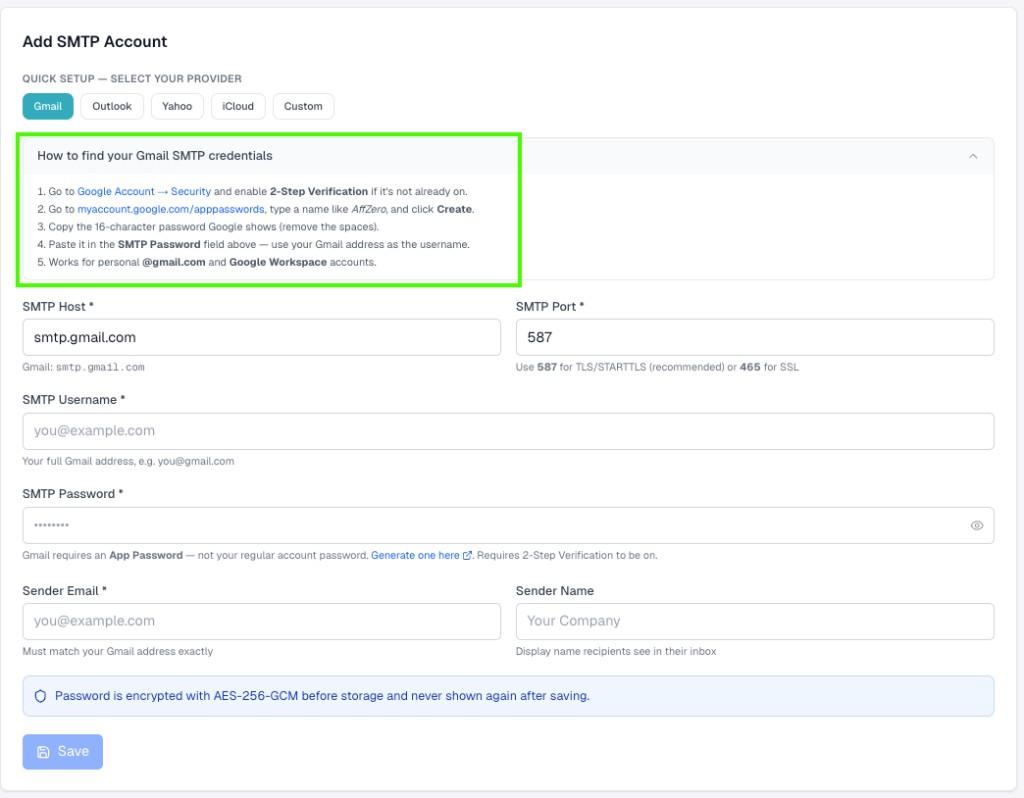This screenshot has width=1024, height=798.
Task: Choose the Yahoo provider option
Action: point(177,106)
